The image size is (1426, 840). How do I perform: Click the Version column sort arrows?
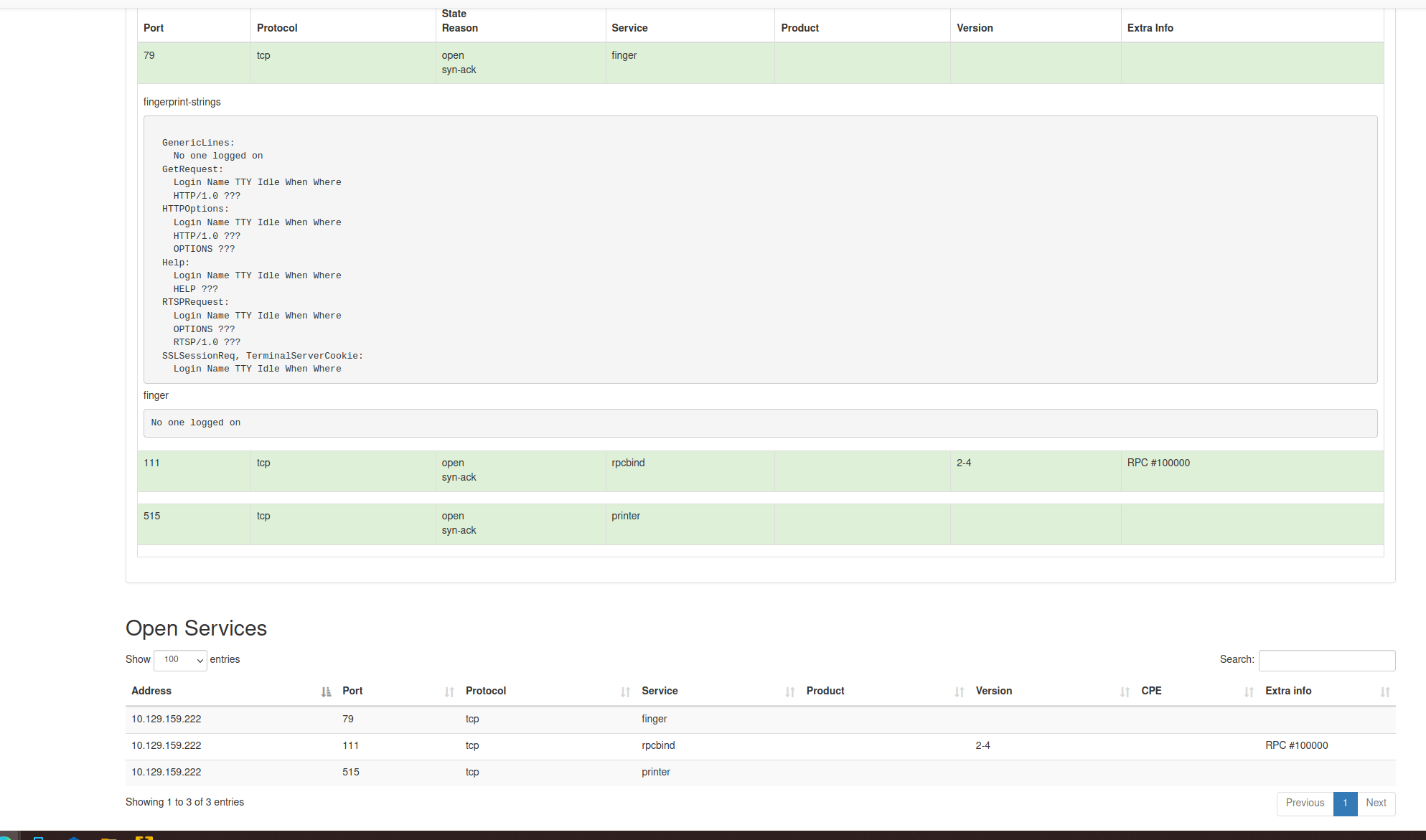[1125, 692]
